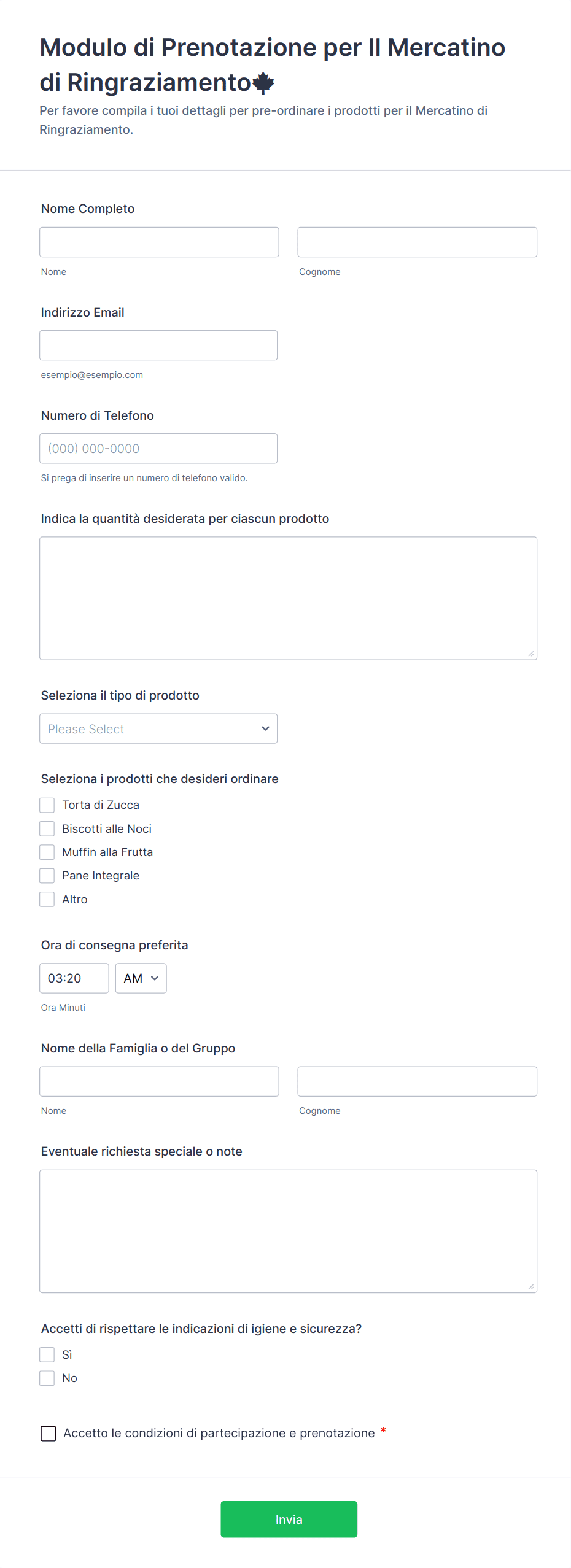Enable the Pane Integrale checkbox
571x1568 pixels.
pos(47,875)
